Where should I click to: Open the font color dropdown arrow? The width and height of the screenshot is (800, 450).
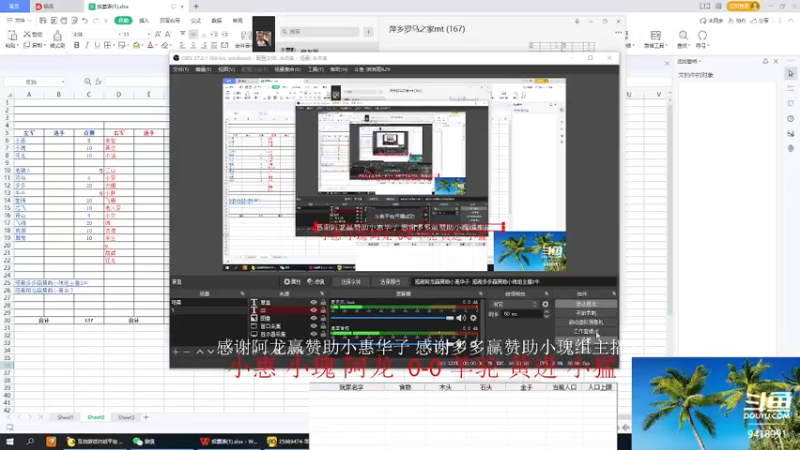coord(157,45)
